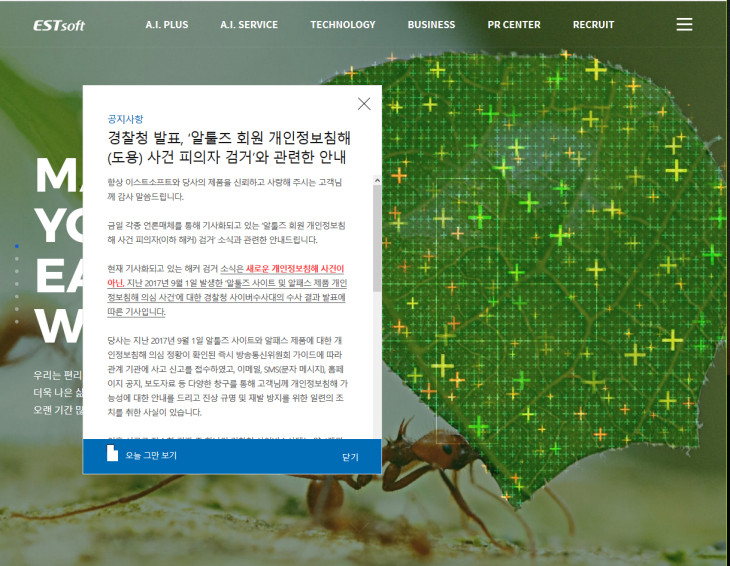
Task: Click the ESTsoft logo
Action: pos(59,25)
